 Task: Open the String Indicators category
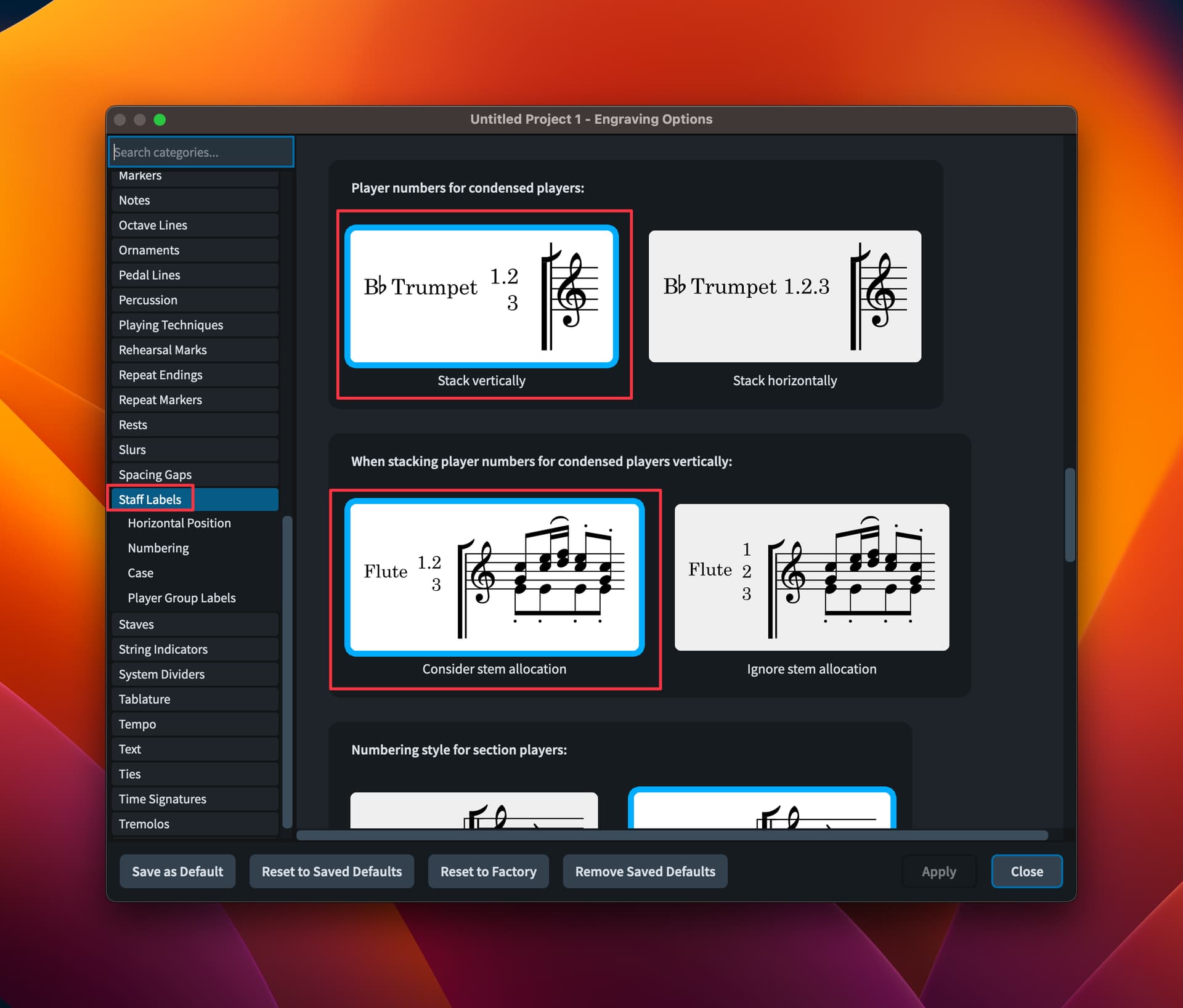(195, 649)
